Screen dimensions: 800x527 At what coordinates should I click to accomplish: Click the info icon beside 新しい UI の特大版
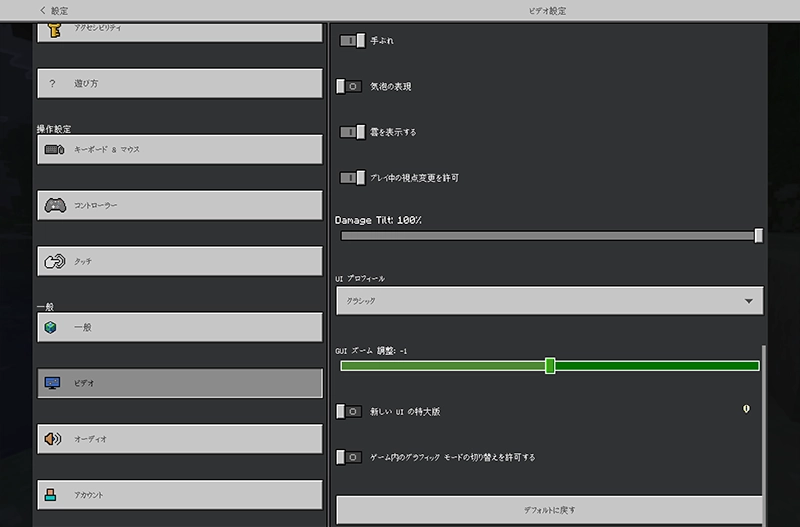tap(746, 409)
